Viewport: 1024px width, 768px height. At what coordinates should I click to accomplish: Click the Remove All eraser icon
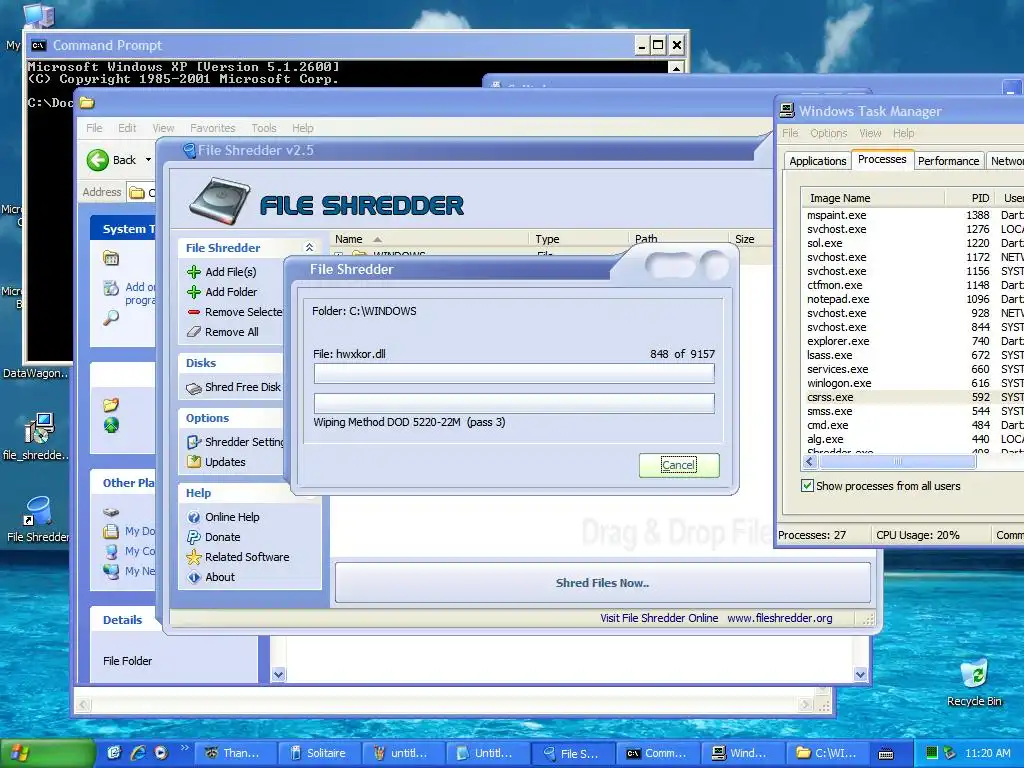click(194, 332)
